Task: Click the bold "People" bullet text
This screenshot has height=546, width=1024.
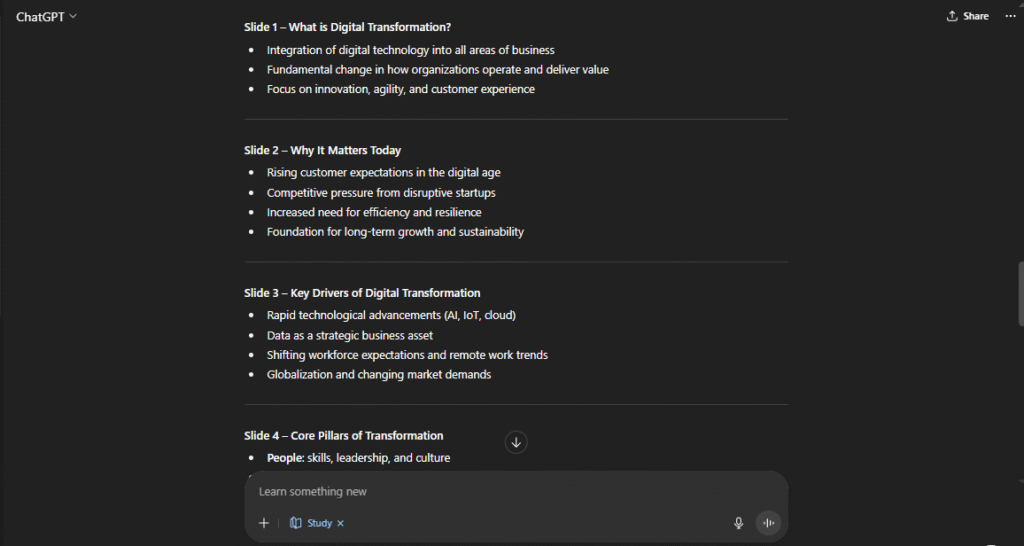Action: 284,458
